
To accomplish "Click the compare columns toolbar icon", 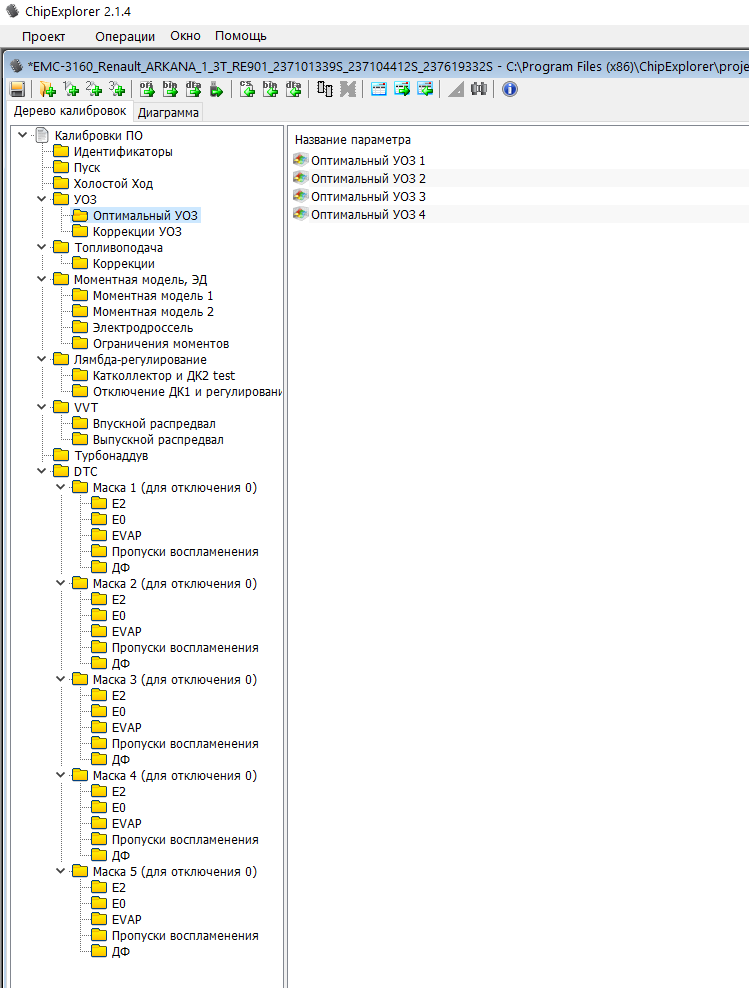I will coord(325,89).
